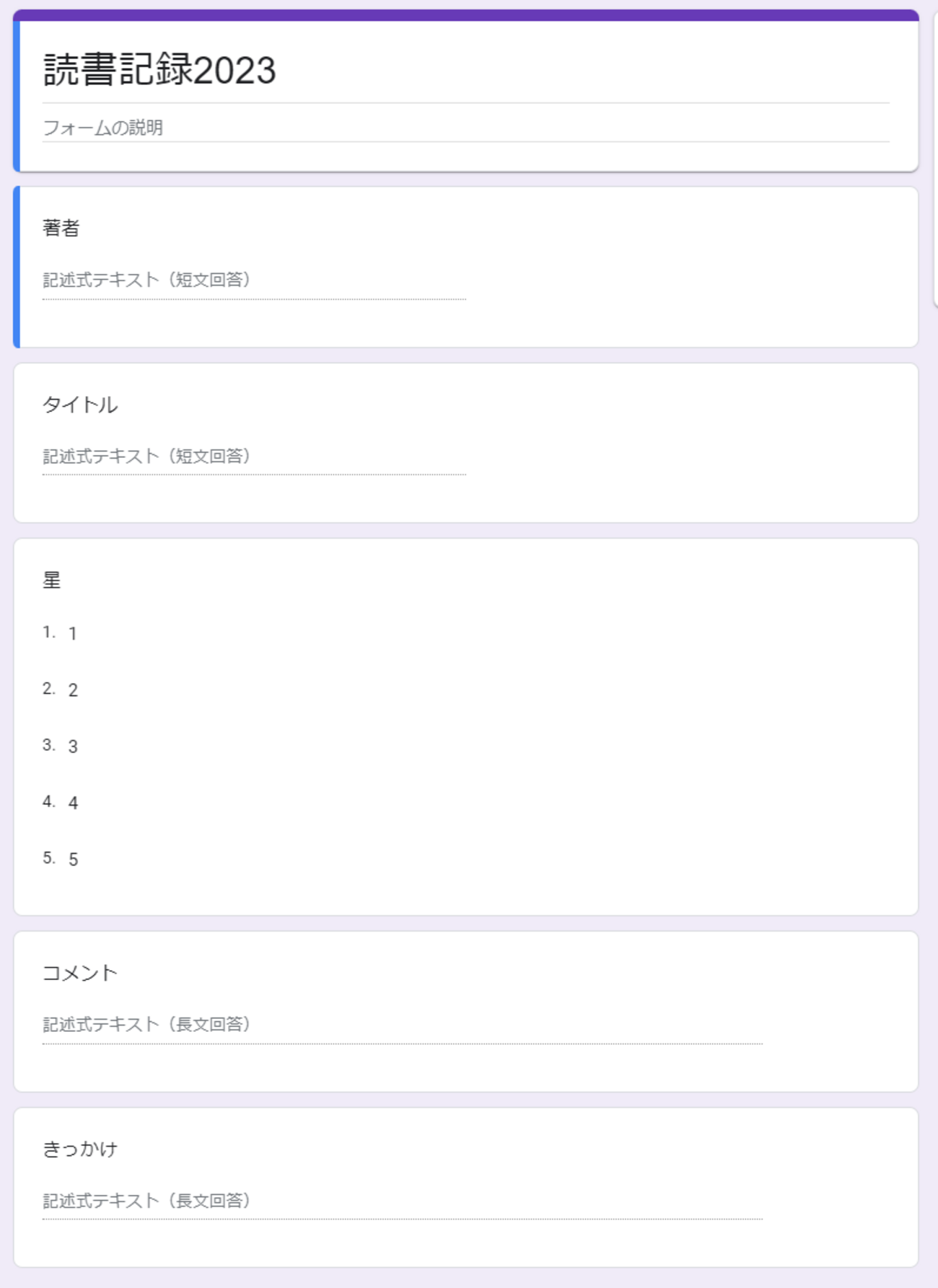
Task: Click blue accent bar on form title card
Action: point(17,96)
